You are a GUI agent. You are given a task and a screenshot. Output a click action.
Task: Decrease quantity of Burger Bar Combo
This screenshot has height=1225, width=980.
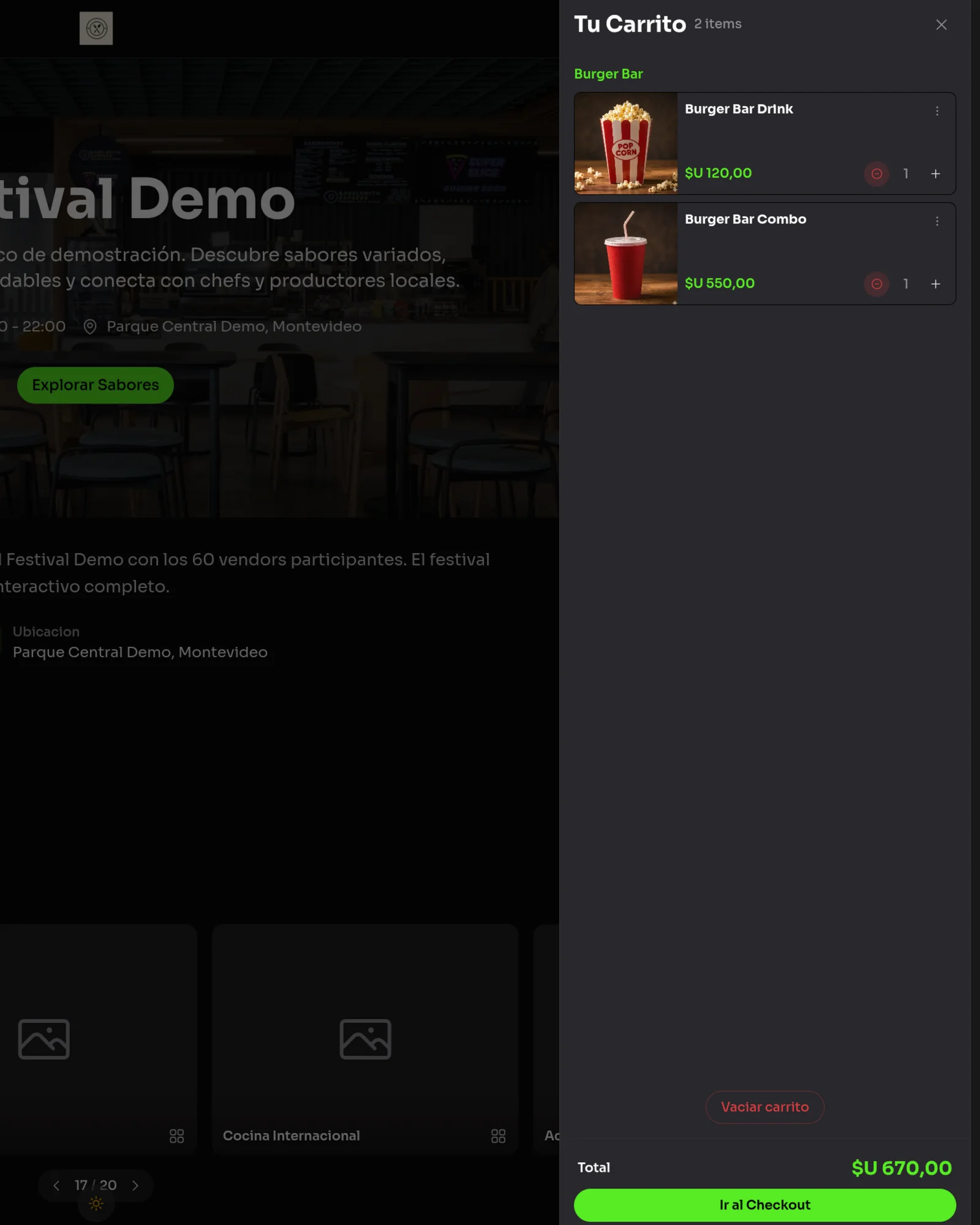click(876, 284)
